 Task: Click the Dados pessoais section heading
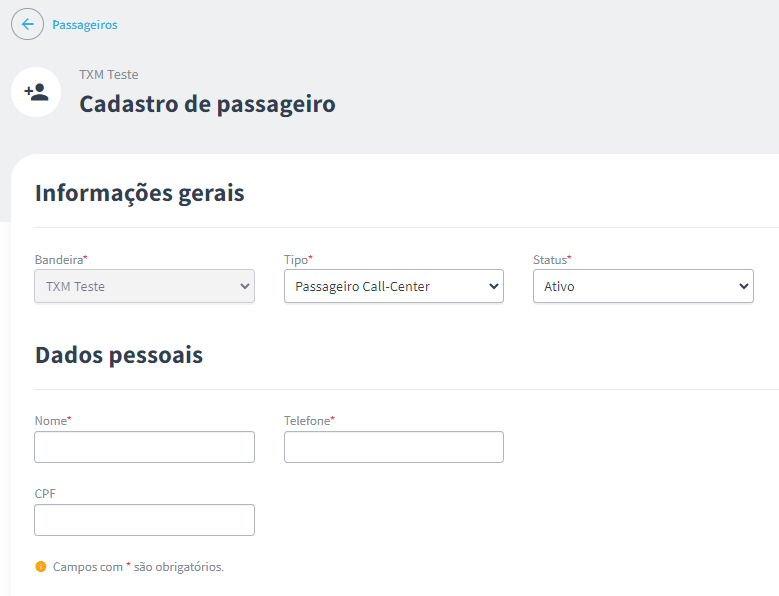pos(119,356)
